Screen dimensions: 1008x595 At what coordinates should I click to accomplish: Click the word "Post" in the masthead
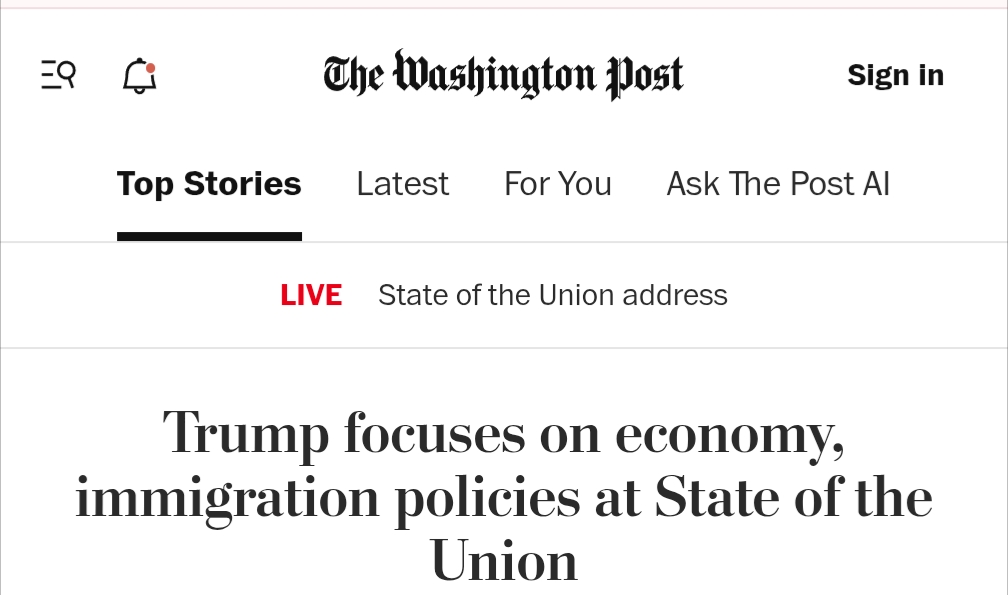[x=645, y=75]
